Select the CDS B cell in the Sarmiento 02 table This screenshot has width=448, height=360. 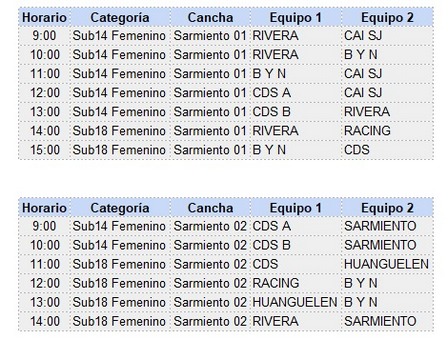[296, 245]
